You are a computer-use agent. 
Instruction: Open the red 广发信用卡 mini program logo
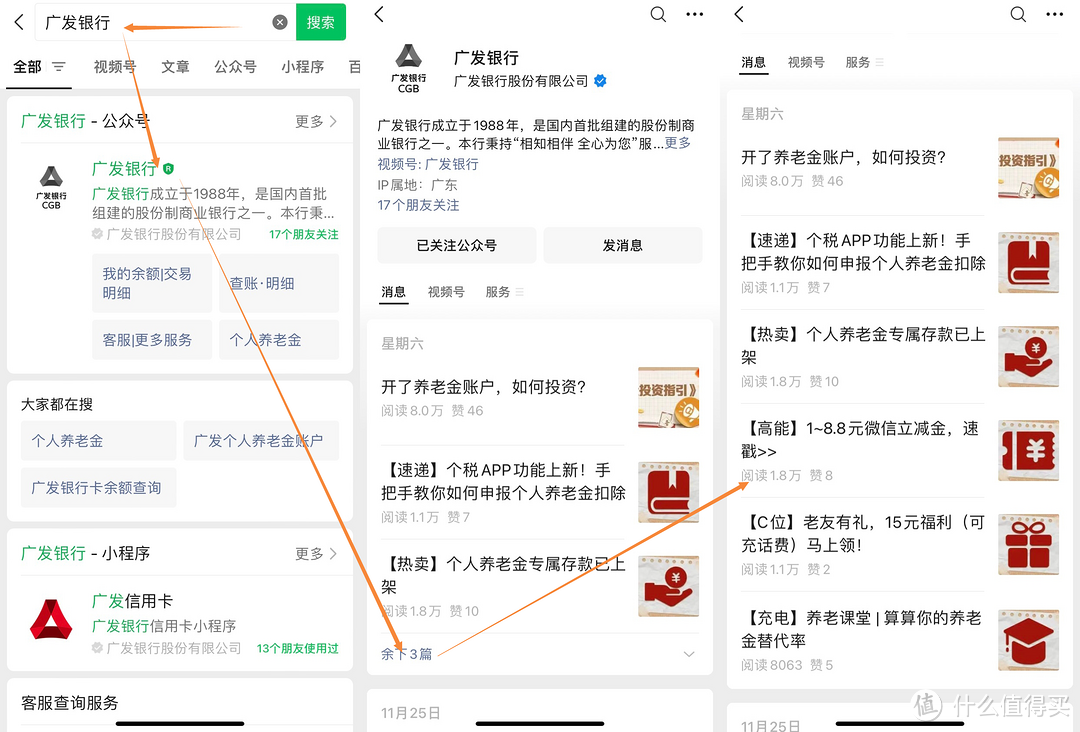point(51,619)
